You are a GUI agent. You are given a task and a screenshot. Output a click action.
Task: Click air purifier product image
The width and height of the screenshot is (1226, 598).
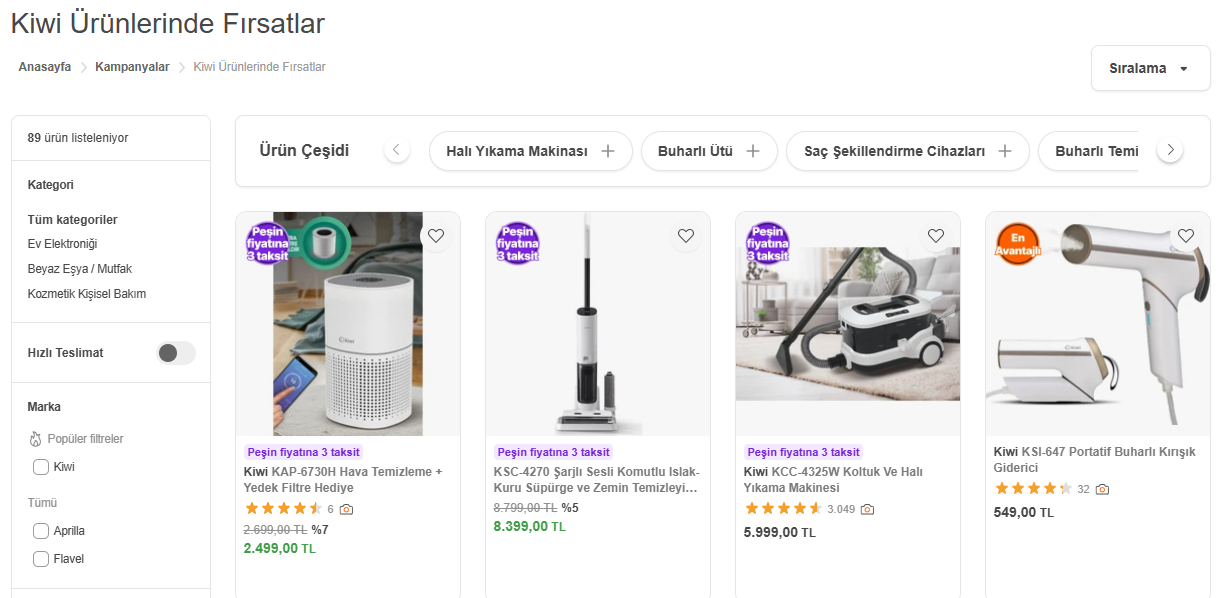tap(348, 324)
